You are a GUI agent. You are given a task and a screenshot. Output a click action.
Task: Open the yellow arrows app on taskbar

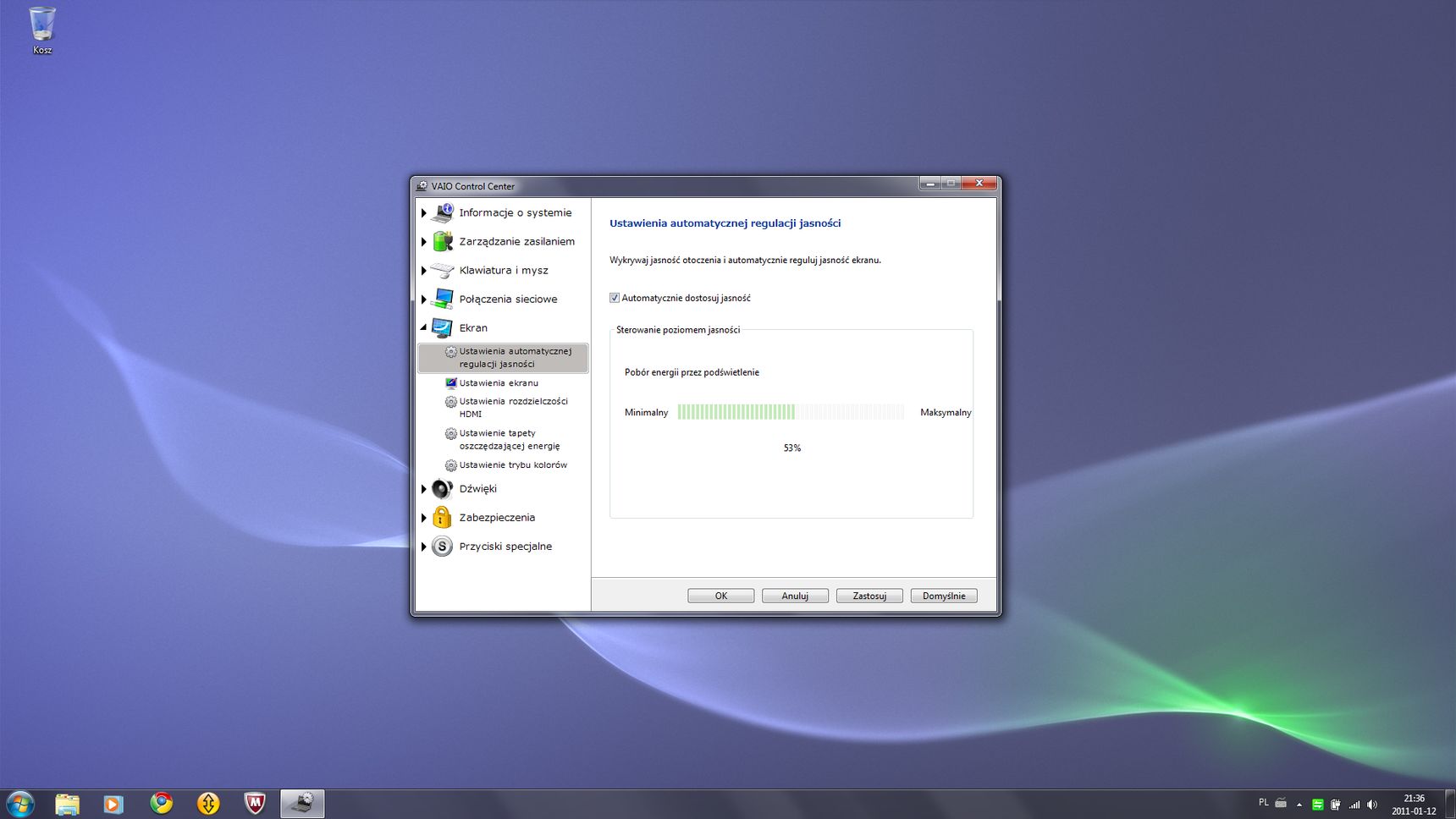[x=208, y=804]
